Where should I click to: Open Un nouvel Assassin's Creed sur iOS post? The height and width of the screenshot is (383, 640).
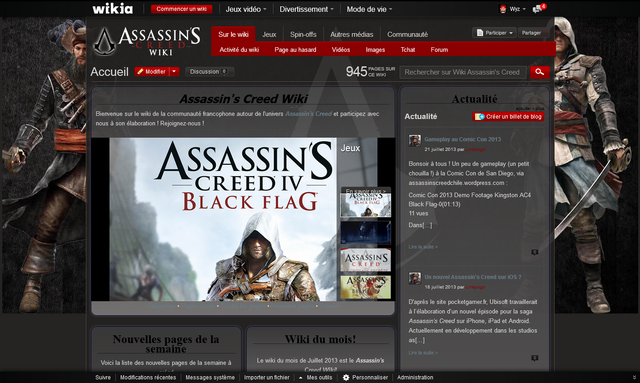473,277
